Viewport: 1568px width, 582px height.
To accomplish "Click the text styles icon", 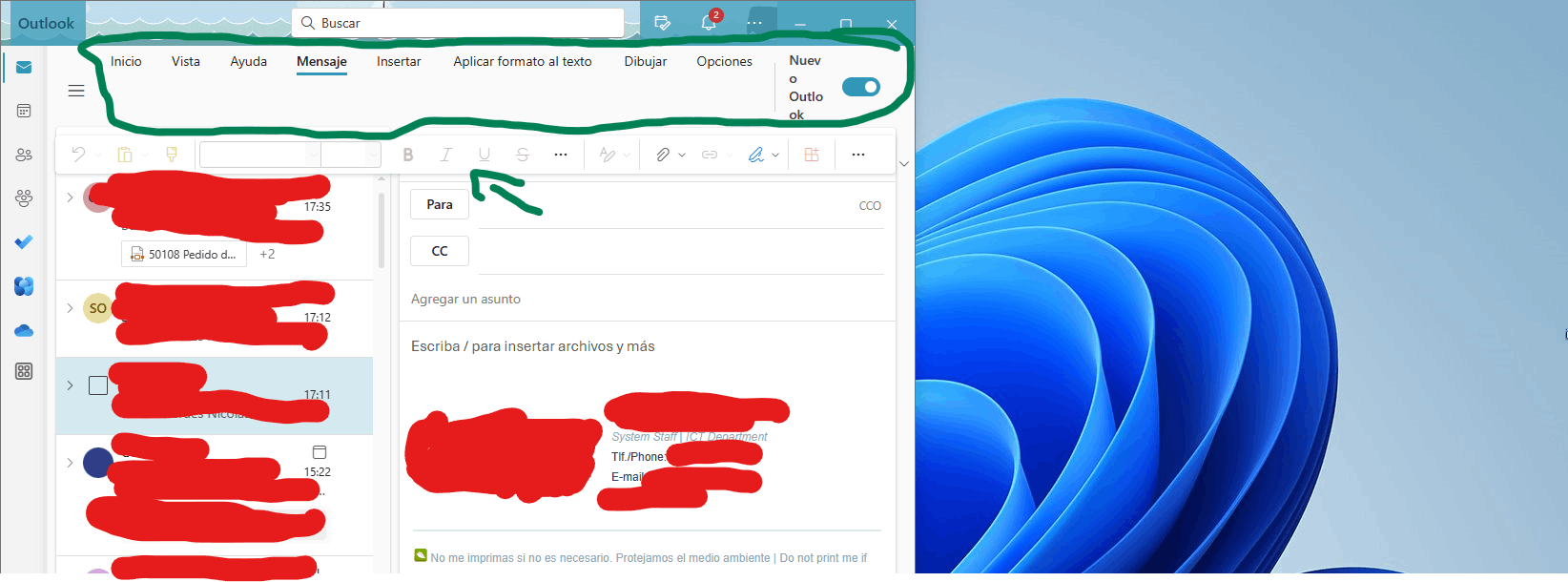I will pos(607,155).
